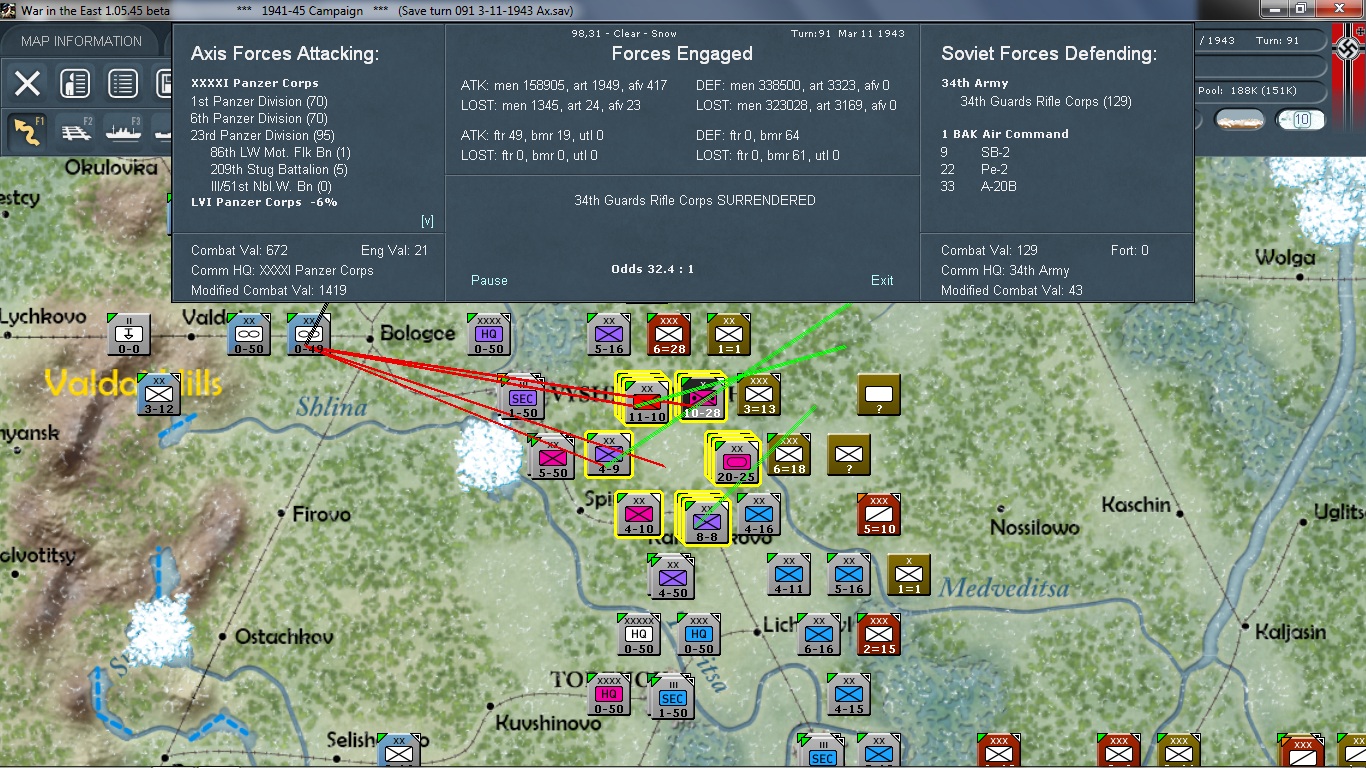Screen dimensions: 1366x768
Task: Click the 'Turn: 91' field in top bar
Action: 1278,41
